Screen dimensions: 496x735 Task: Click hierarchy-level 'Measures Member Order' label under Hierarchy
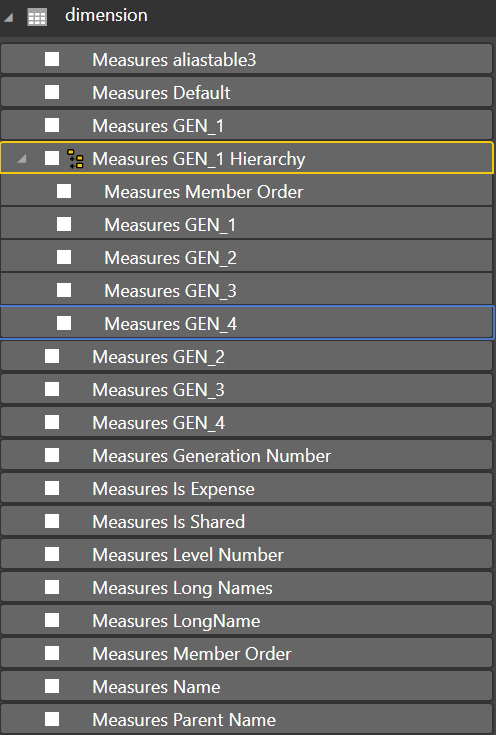coord(204,192)
